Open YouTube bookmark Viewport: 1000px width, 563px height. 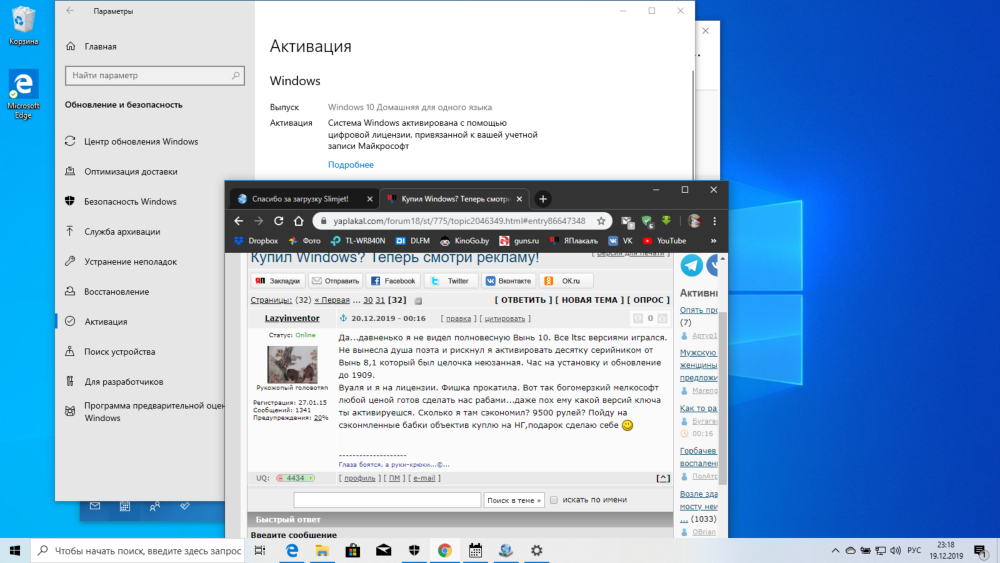point(665,241)
